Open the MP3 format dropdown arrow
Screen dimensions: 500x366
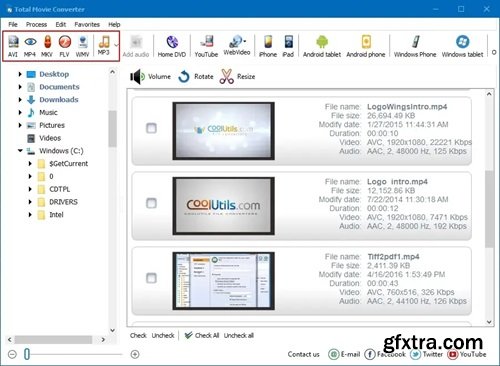(x=116, y=45)
